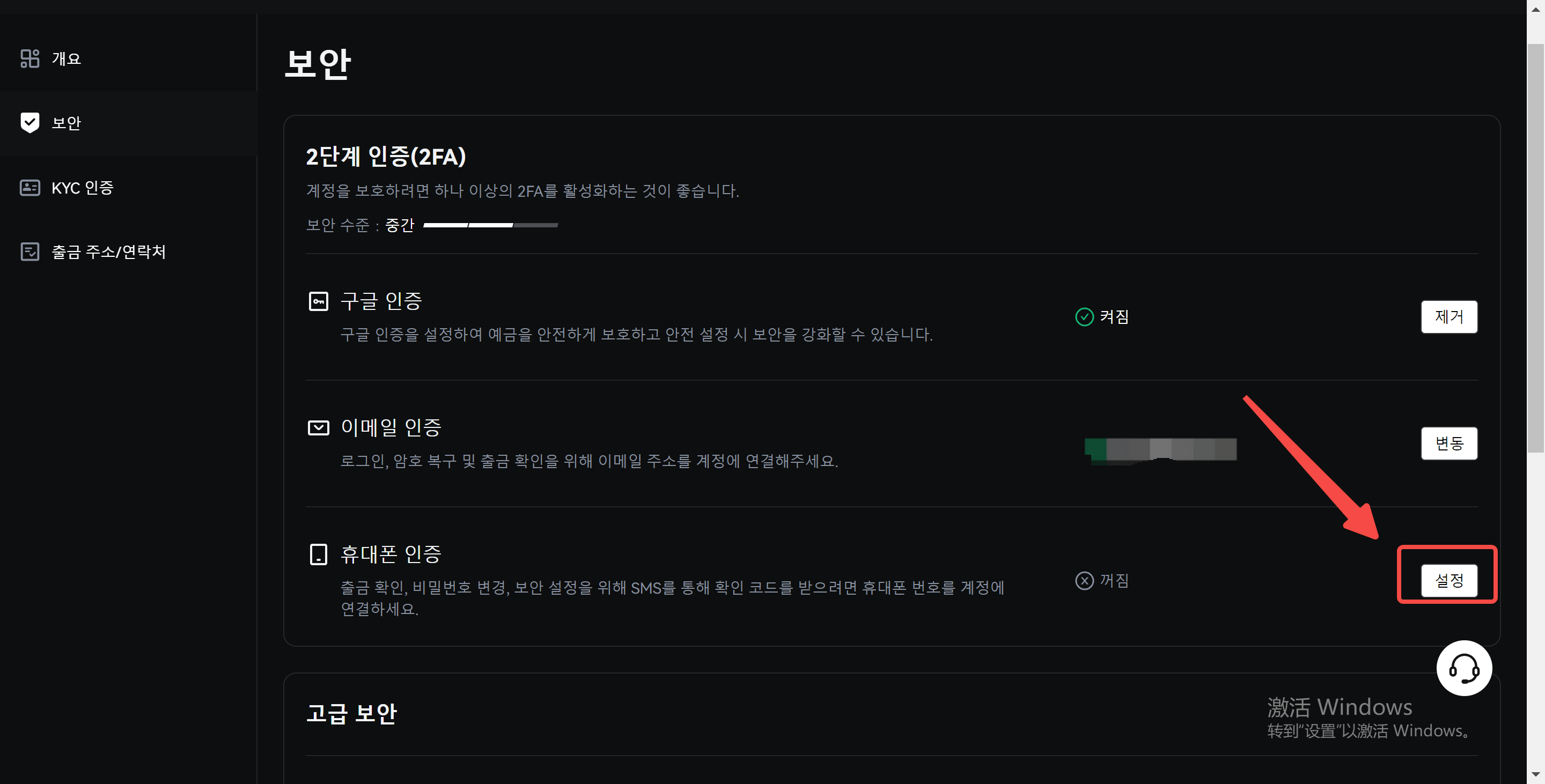
Task: Click the security level (보안 수준) progress bar
Action: pyautogui.click(x=490, y=225)
